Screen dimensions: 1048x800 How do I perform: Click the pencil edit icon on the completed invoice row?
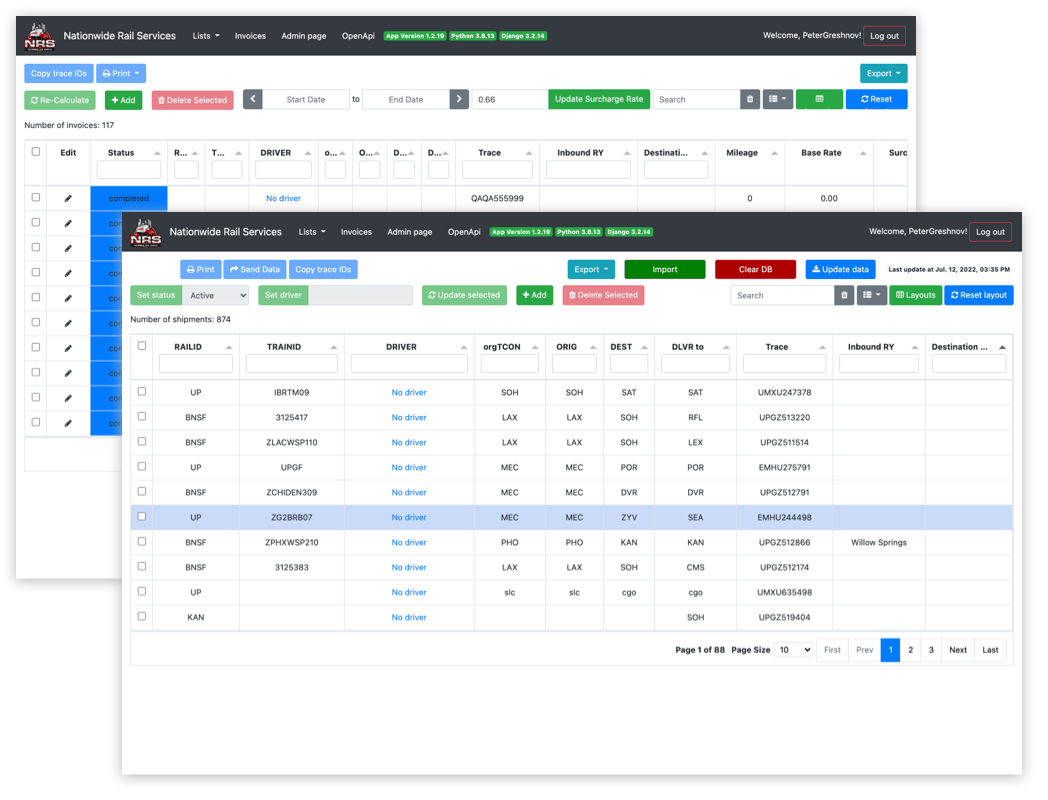coord(67,198)
